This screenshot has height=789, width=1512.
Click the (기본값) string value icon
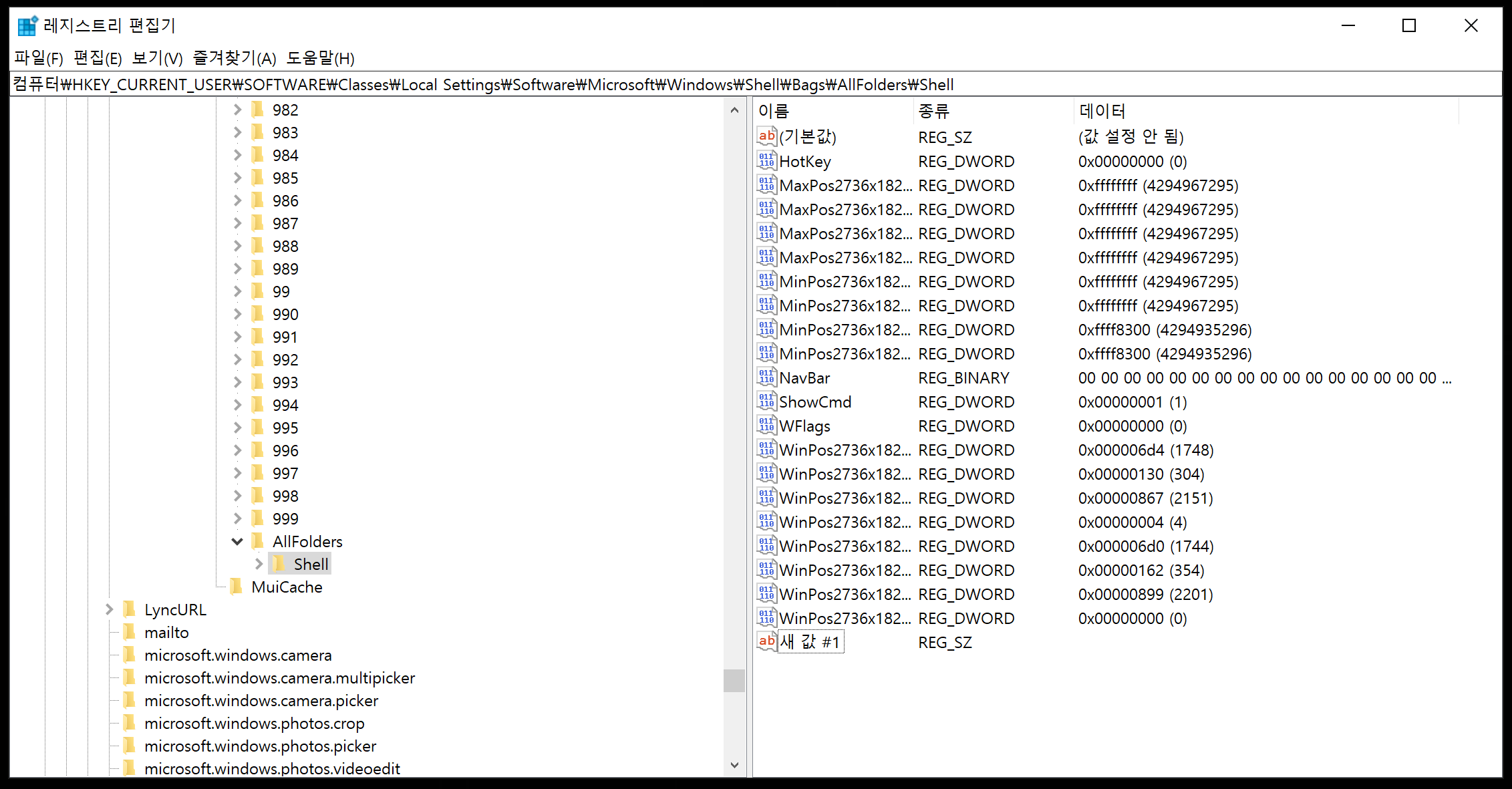point(766,136)
